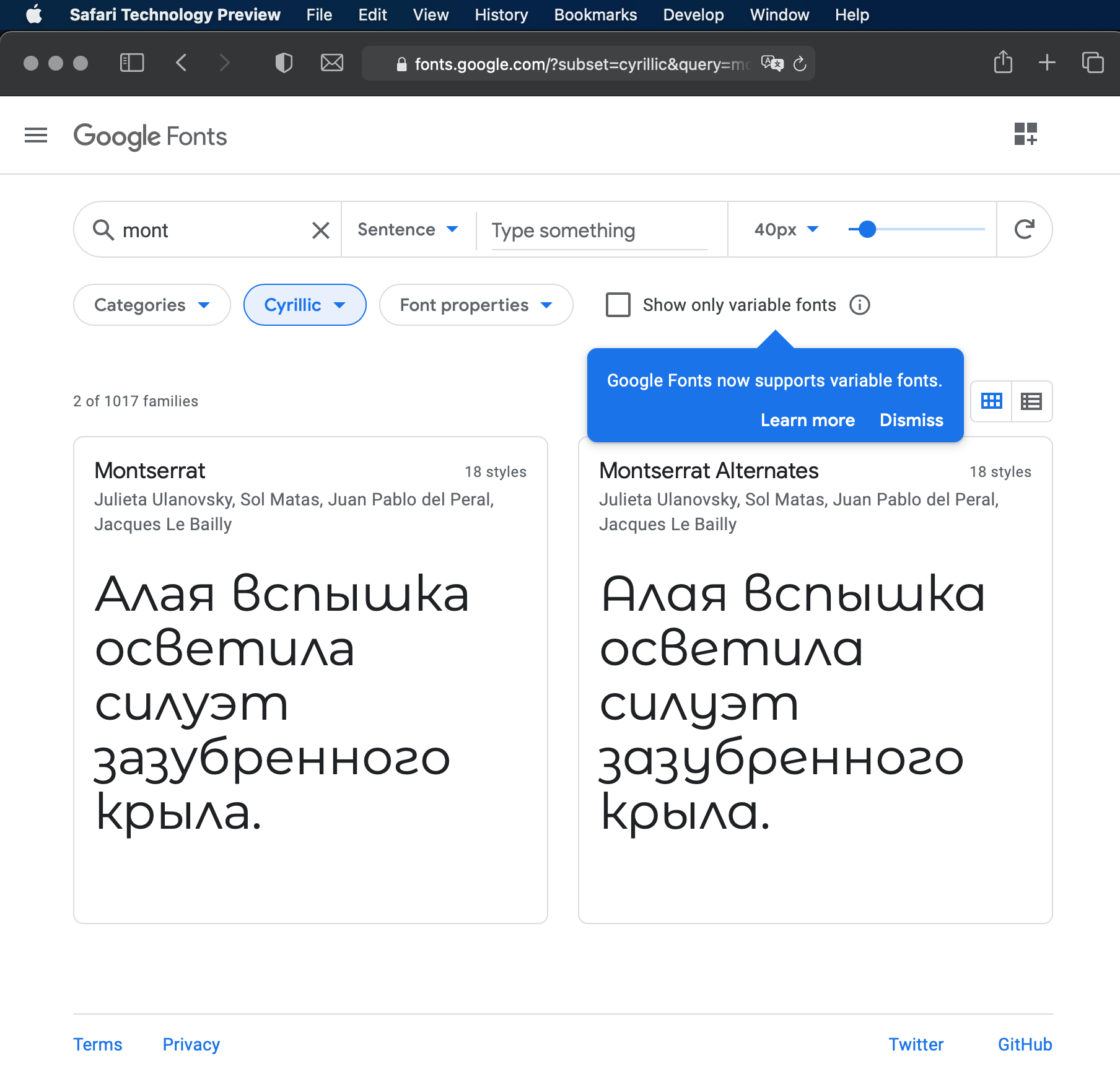Screen dimensions: 1120x1079
Task: Expand the Font properties filter
Action: click(476, 305)
